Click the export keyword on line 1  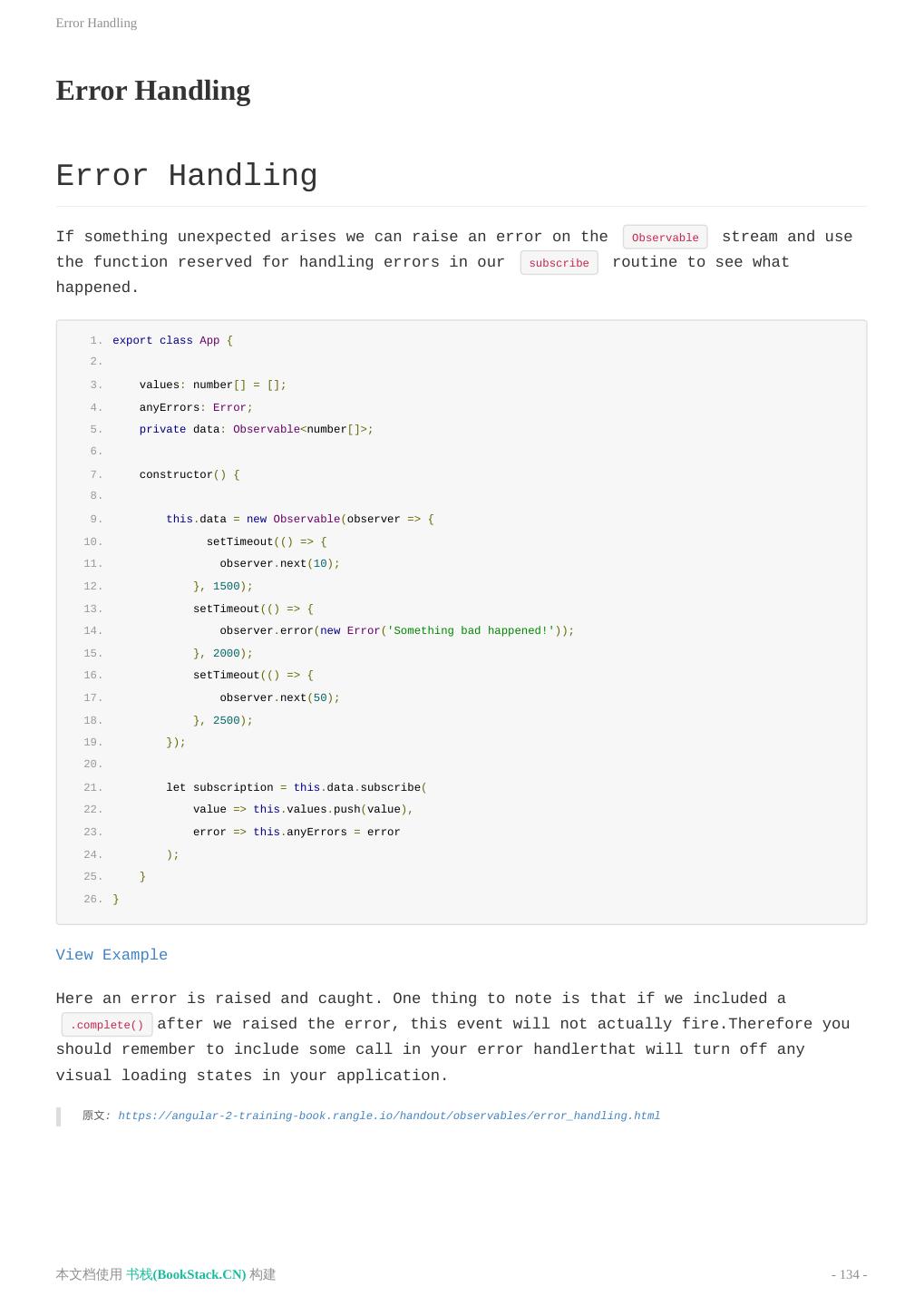click(x=132, y=340)
